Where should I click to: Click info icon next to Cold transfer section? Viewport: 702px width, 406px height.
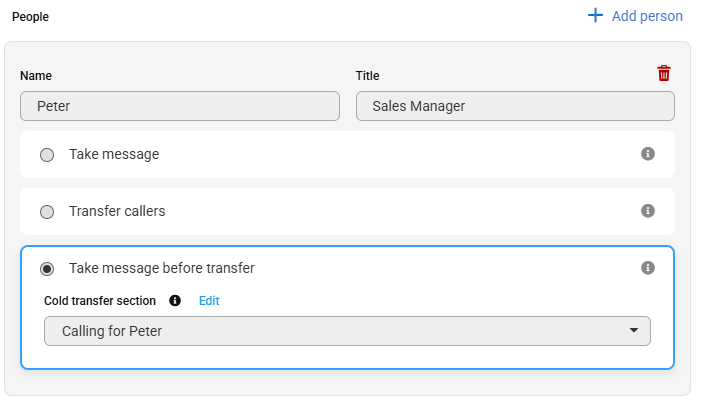click(175, 300)
